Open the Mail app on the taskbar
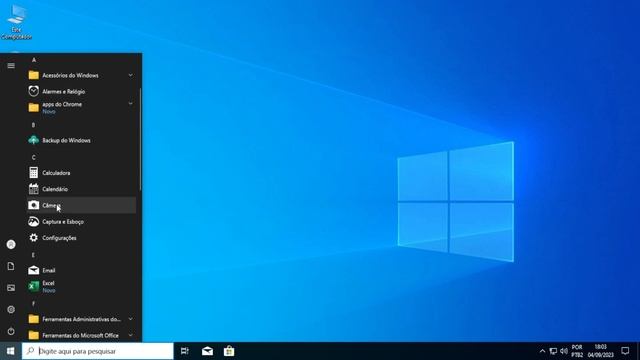This screenshot has height=360, width=640. click(207, 351)
